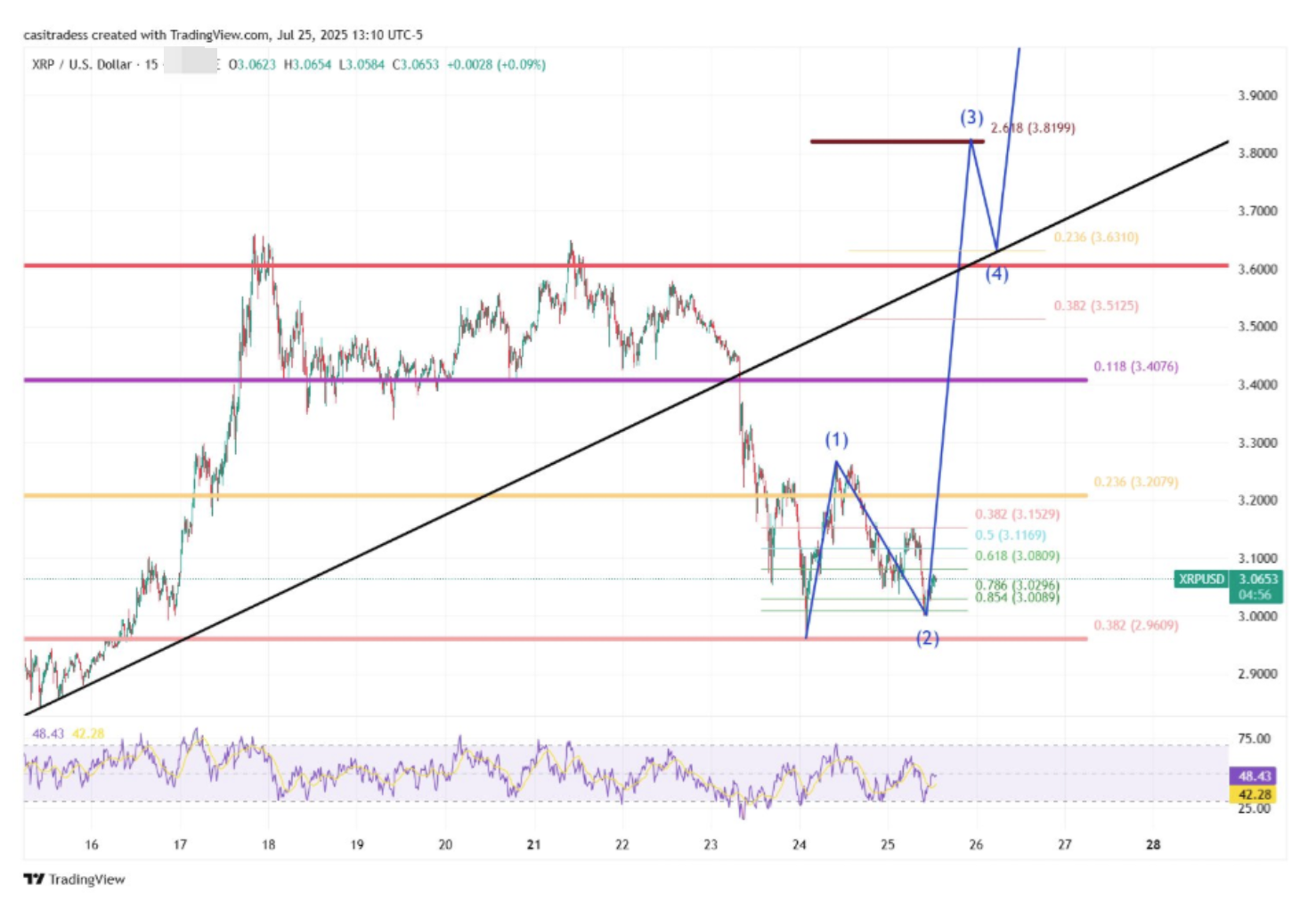Select the wave (3) label

tap(971, 118)
